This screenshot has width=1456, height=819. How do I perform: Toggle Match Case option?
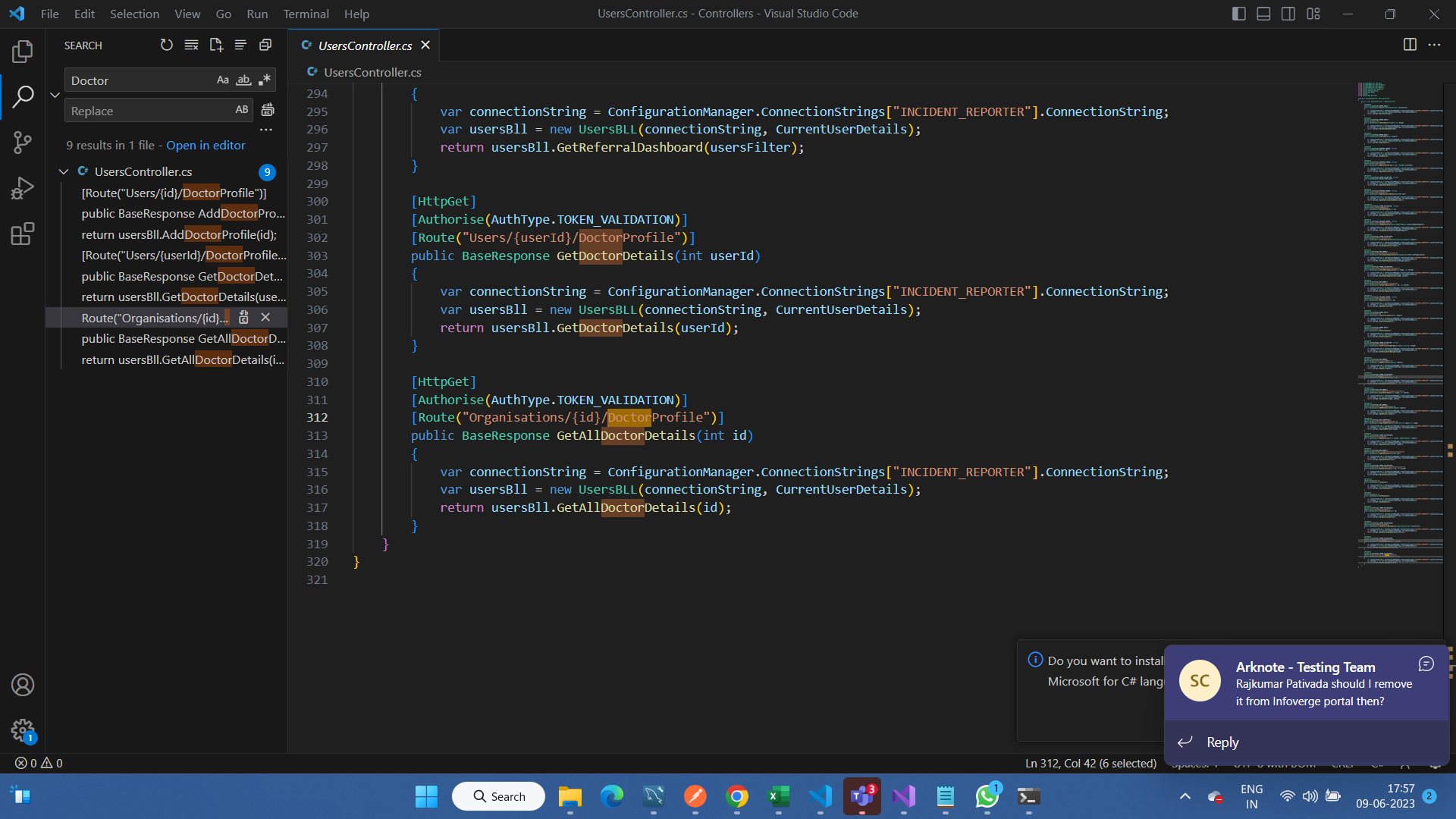[x=222, y=80]
